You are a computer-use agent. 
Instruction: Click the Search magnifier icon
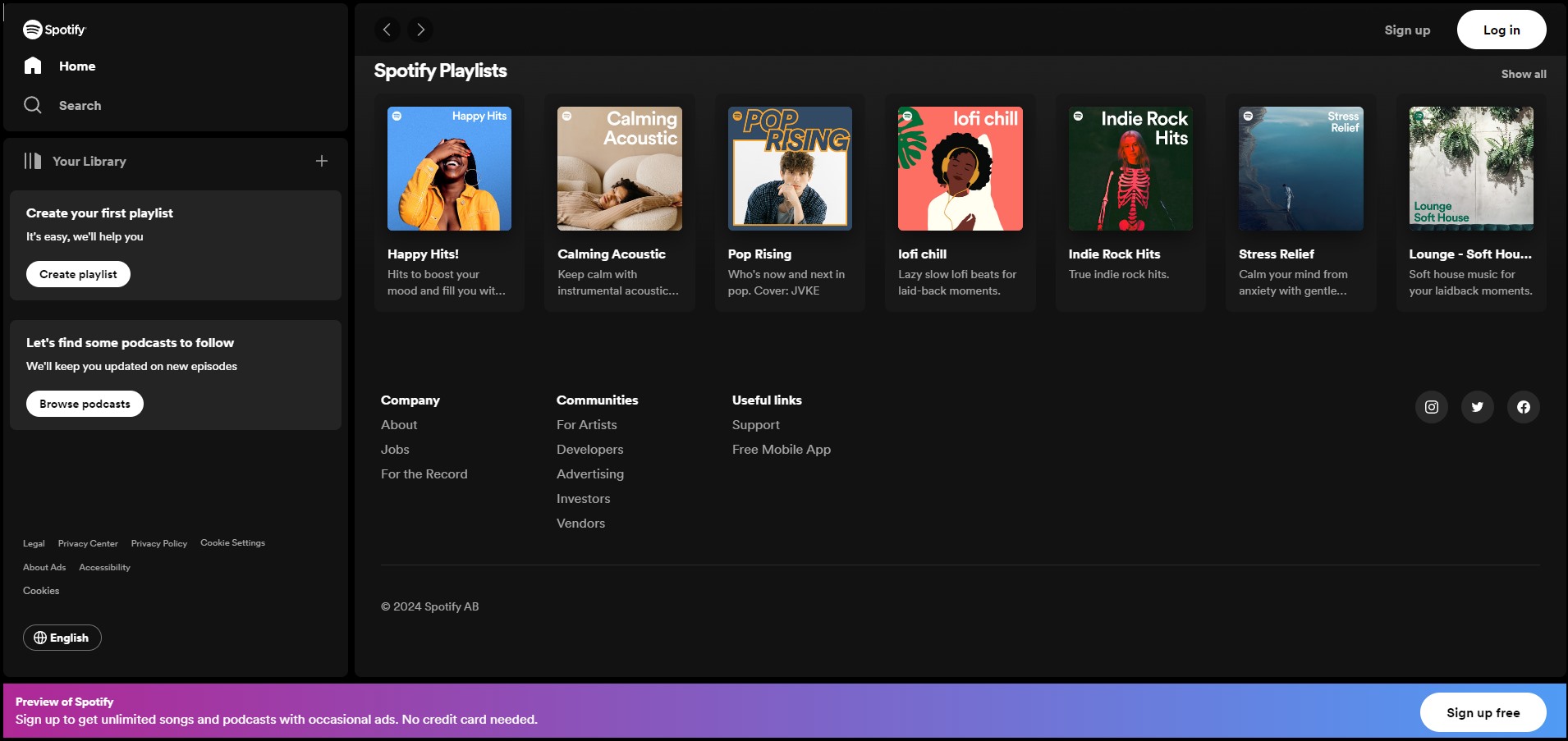(x=33, y=105)
